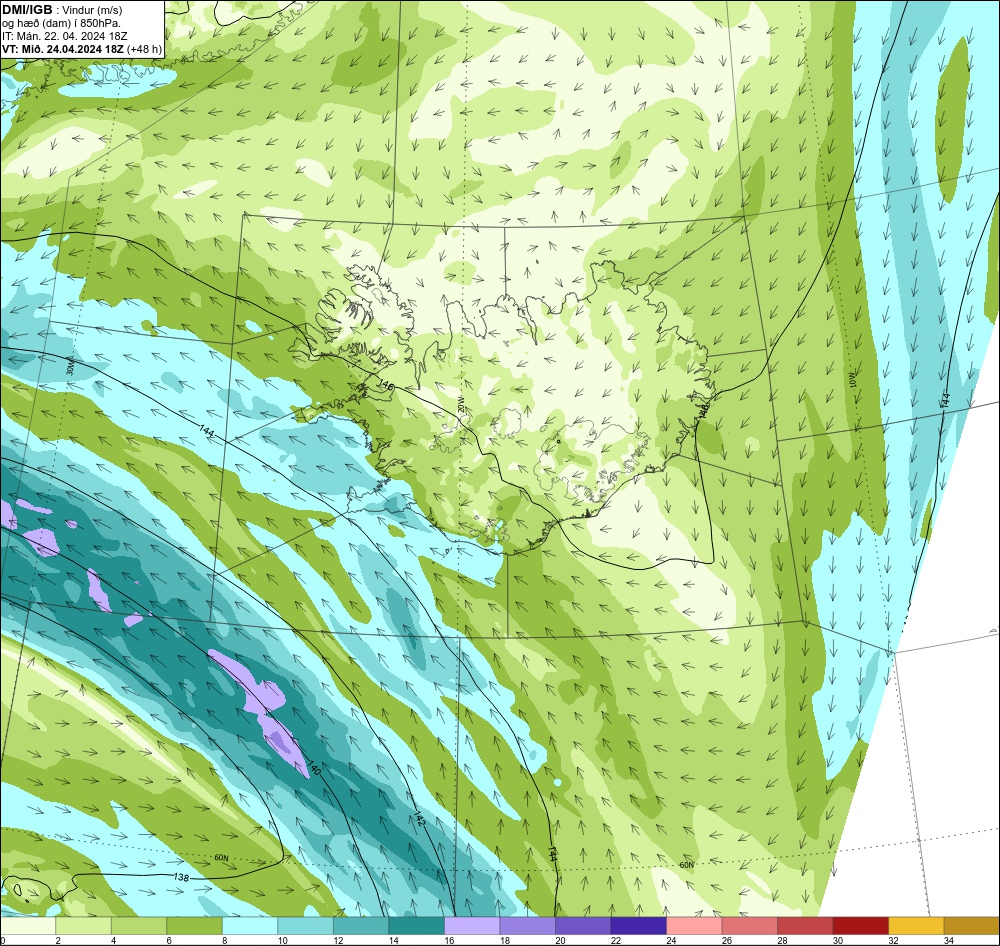Image resolution: width=1000 pixels, height=946 pixels.
Task: Select the 2–4 m/s light green legend swatch
Action: 84,925
